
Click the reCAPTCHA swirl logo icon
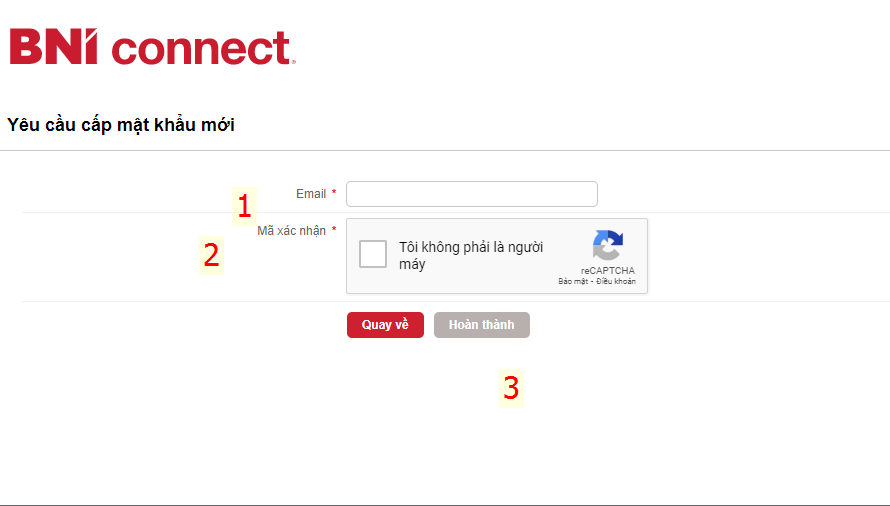tap(608, 245)
